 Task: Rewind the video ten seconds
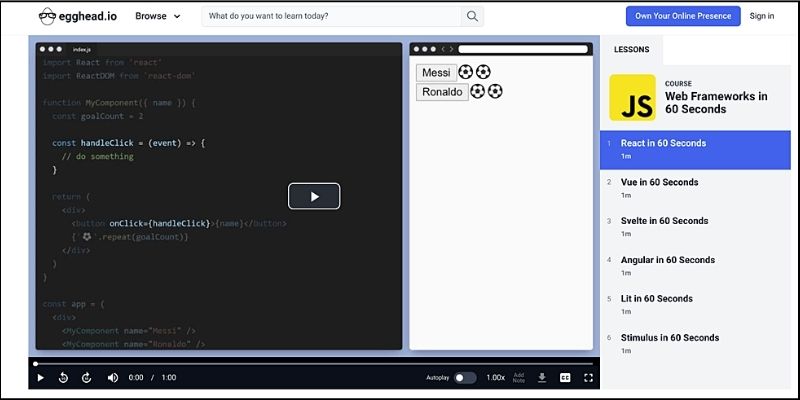[63, 378]
